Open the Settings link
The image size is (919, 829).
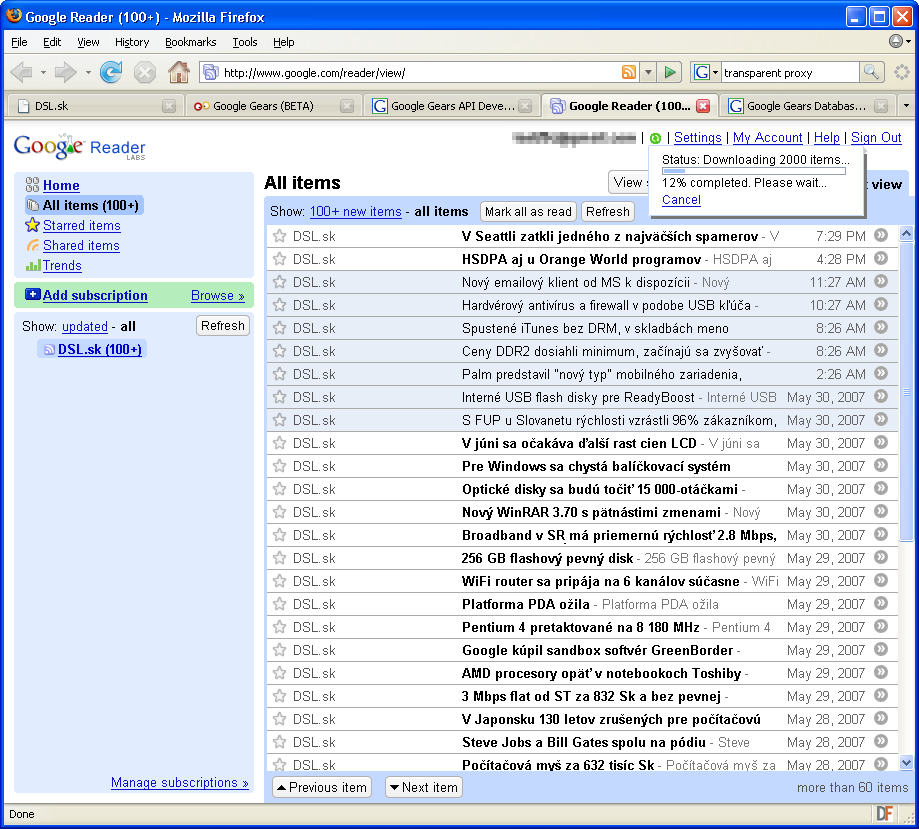click(697, 138)
